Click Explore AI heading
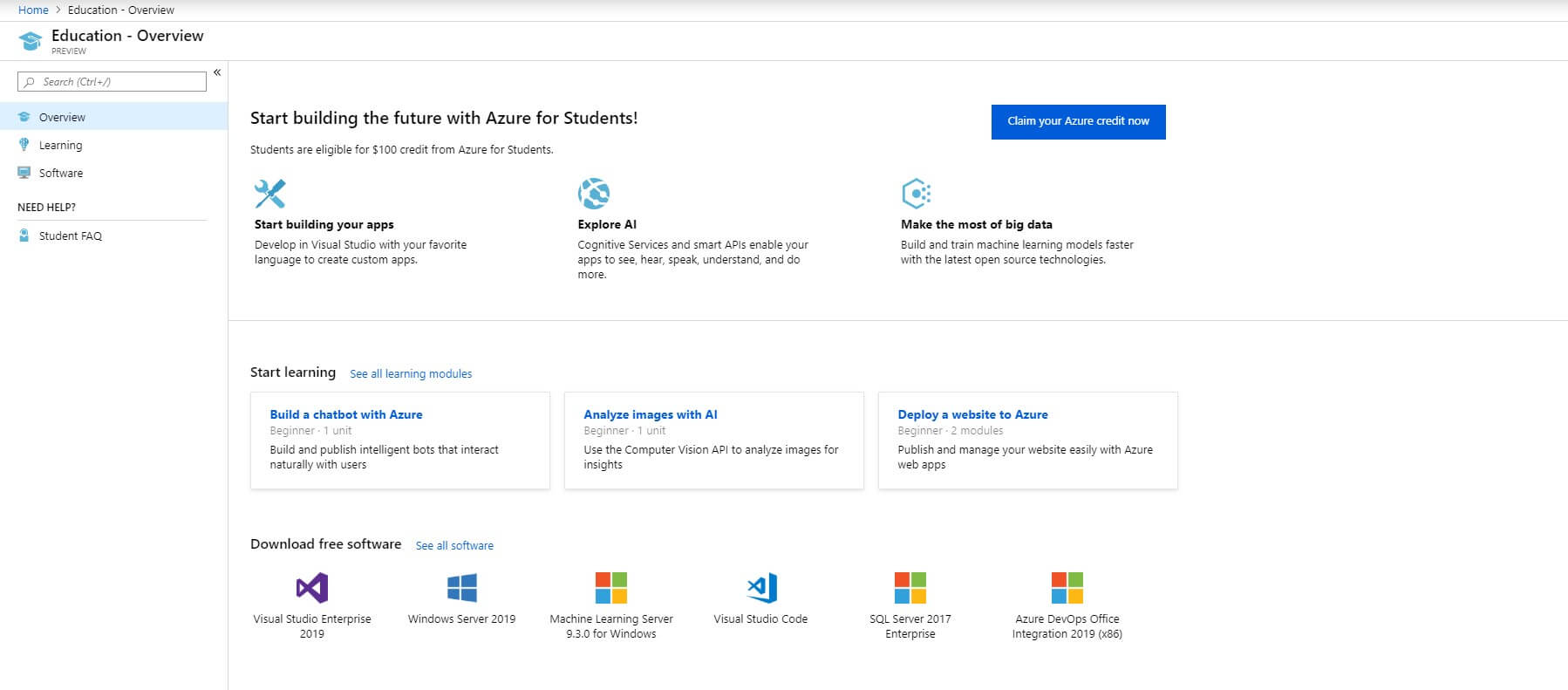The height and width of the screenshot is (690, 1568). click(x=607, y=224)
